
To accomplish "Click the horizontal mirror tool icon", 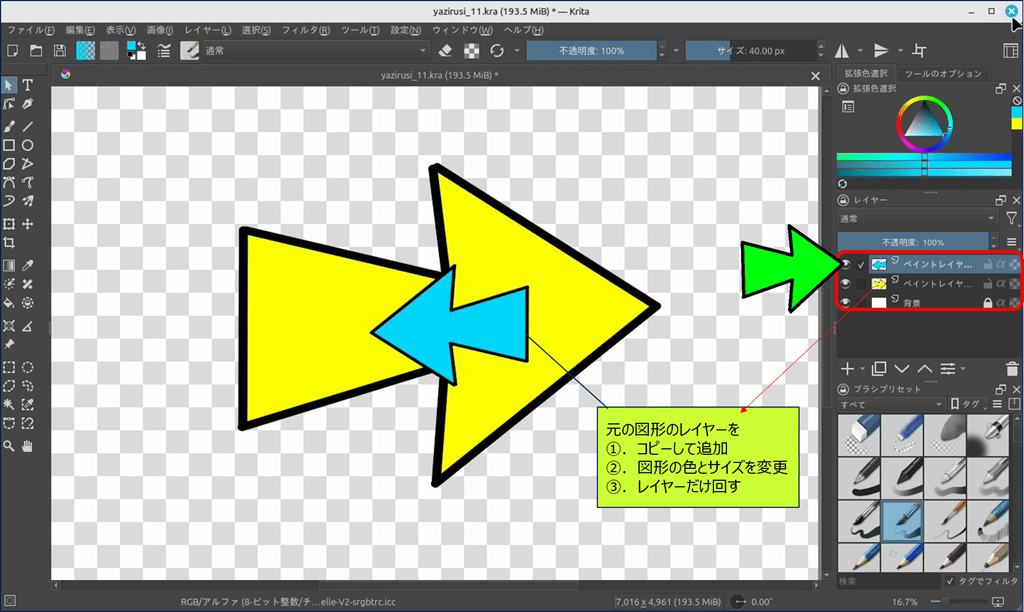I will [x=842, y=50].
